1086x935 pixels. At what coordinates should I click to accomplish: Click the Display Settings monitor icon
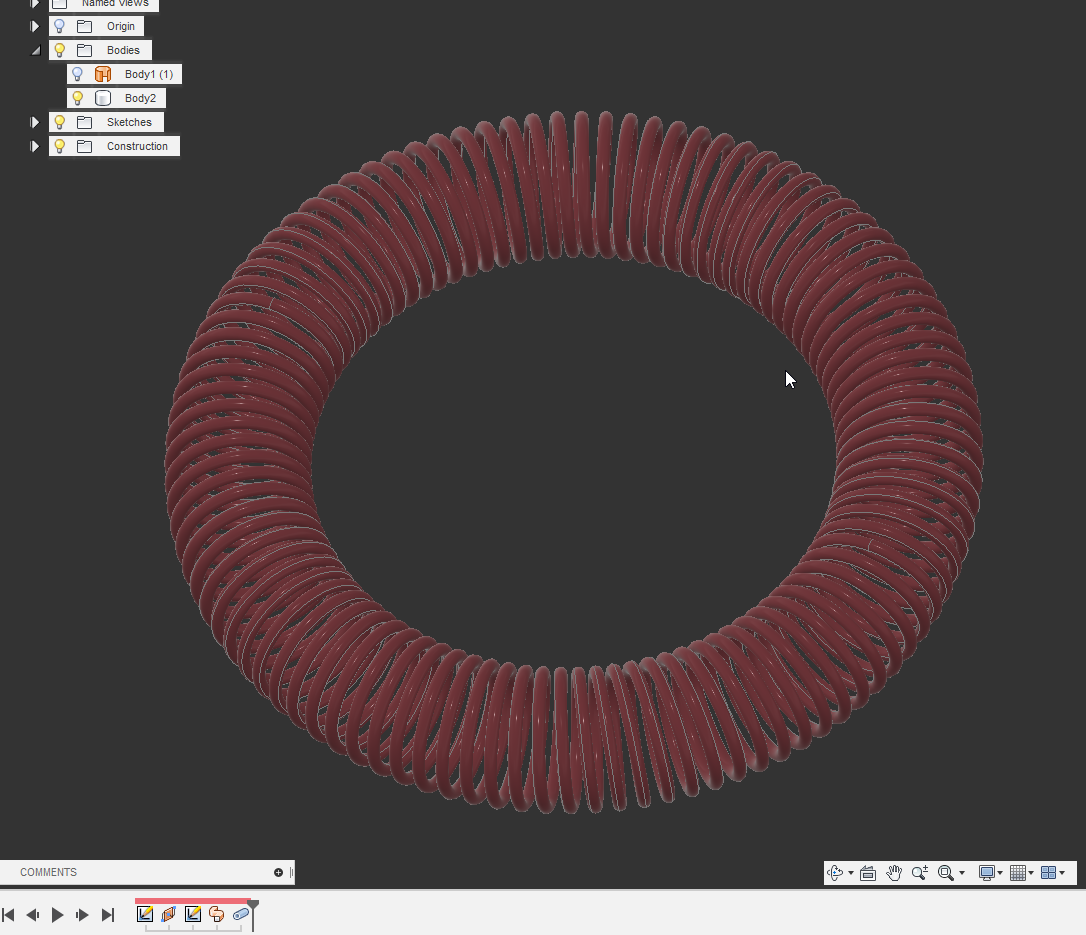pos(988,872)
